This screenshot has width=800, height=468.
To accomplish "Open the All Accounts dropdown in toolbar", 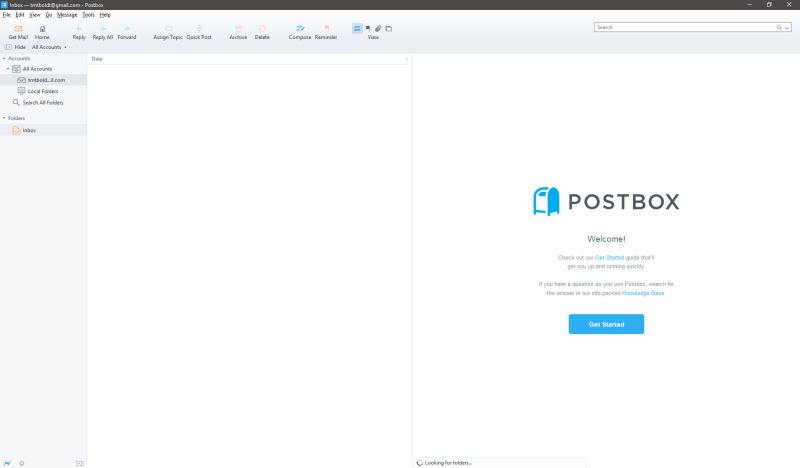I will click(x=49, y=47).
